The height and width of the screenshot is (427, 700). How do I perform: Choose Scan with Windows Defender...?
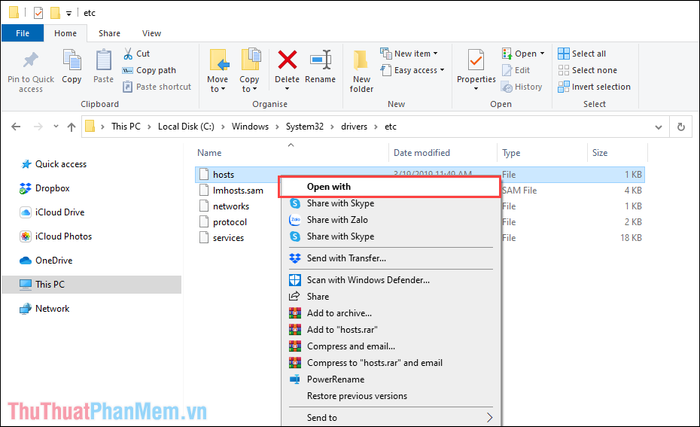pyautogui.click(x=391, y=280)
